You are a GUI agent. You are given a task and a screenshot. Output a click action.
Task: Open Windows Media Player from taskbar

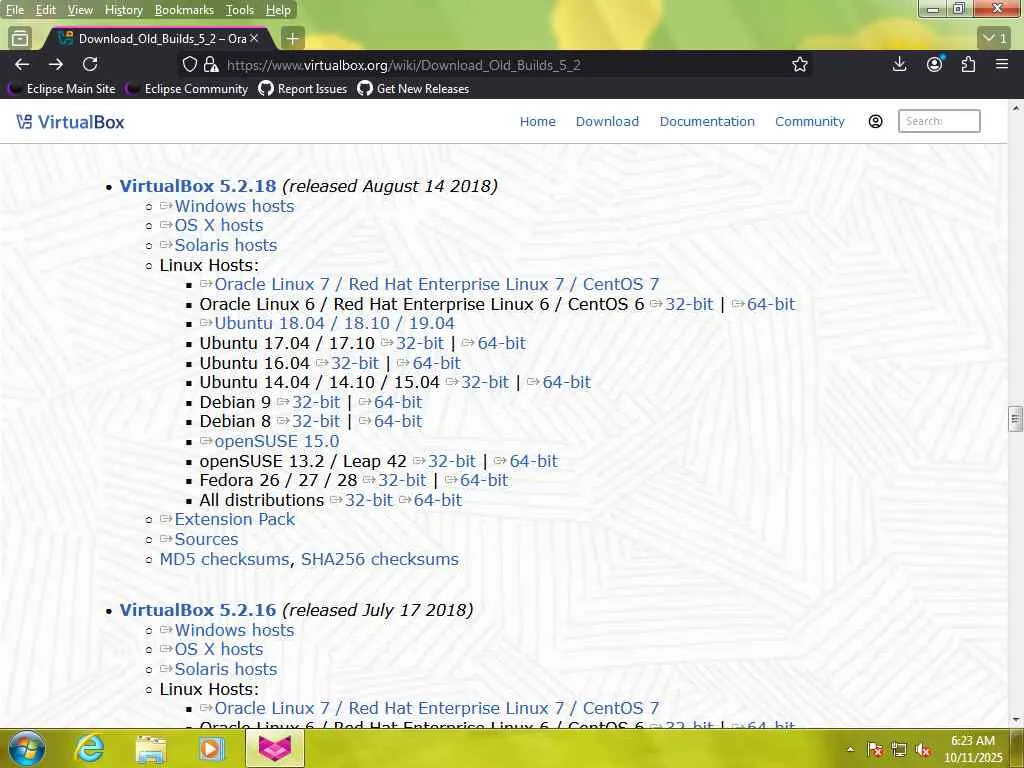tap(211, 749)
